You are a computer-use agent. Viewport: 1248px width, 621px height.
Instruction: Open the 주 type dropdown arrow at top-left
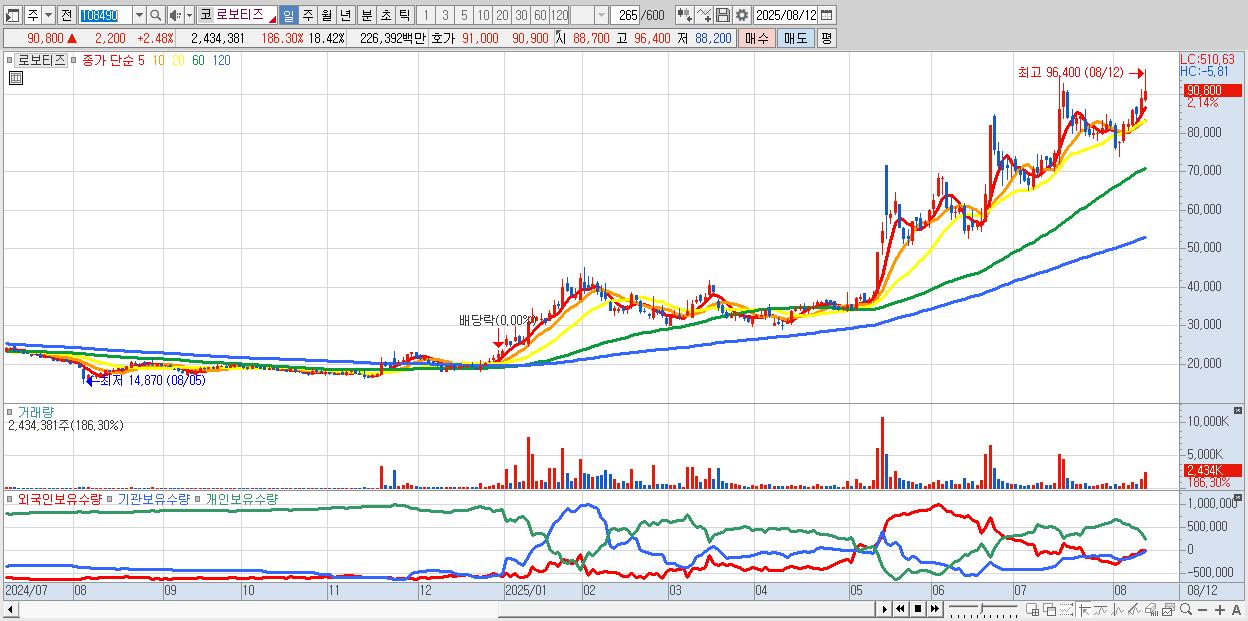[48, 15]
